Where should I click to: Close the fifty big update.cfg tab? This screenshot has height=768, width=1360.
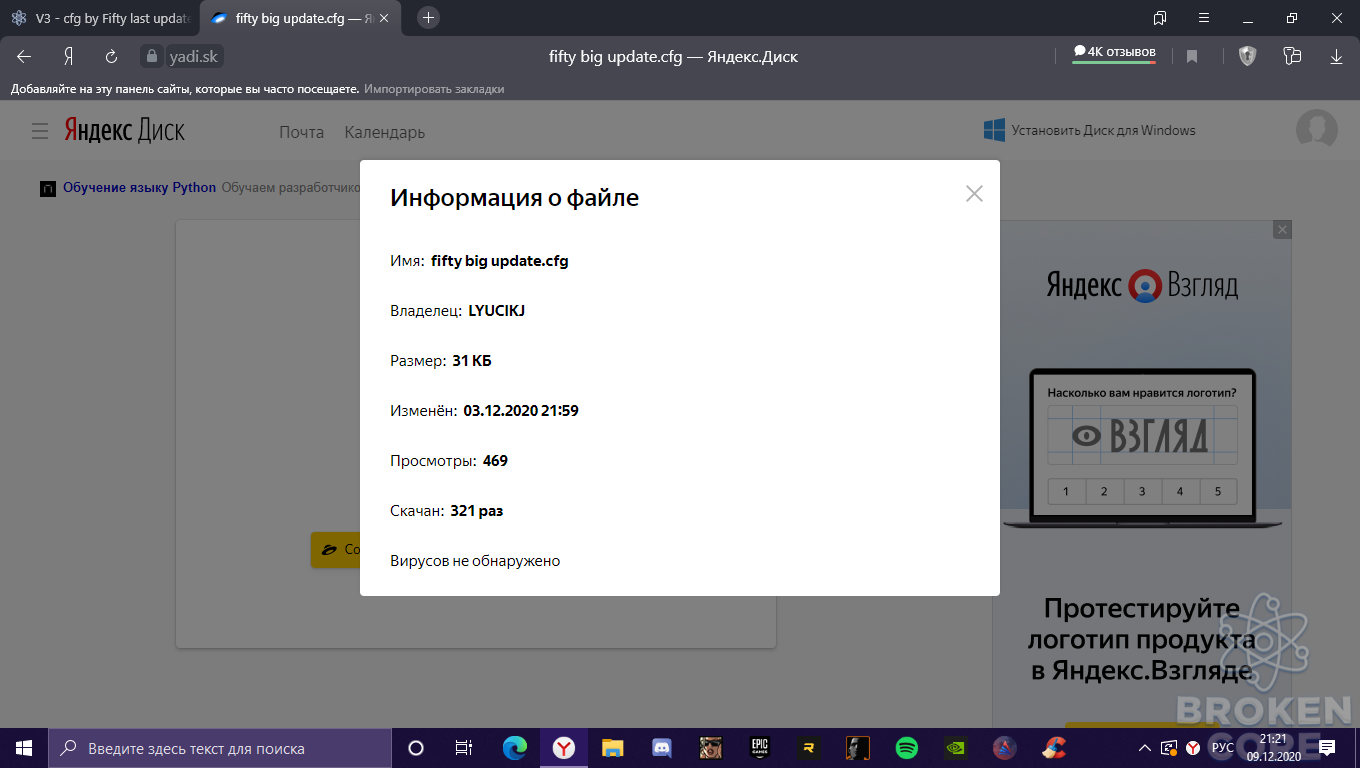385,18
